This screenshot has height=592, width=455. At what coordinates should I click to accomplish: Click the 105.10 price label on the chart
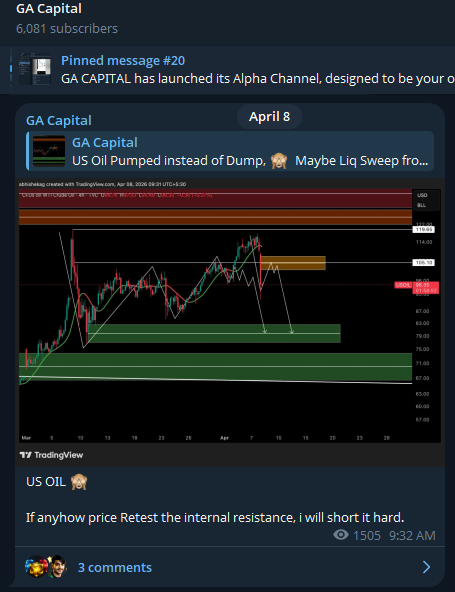point(424,262)
